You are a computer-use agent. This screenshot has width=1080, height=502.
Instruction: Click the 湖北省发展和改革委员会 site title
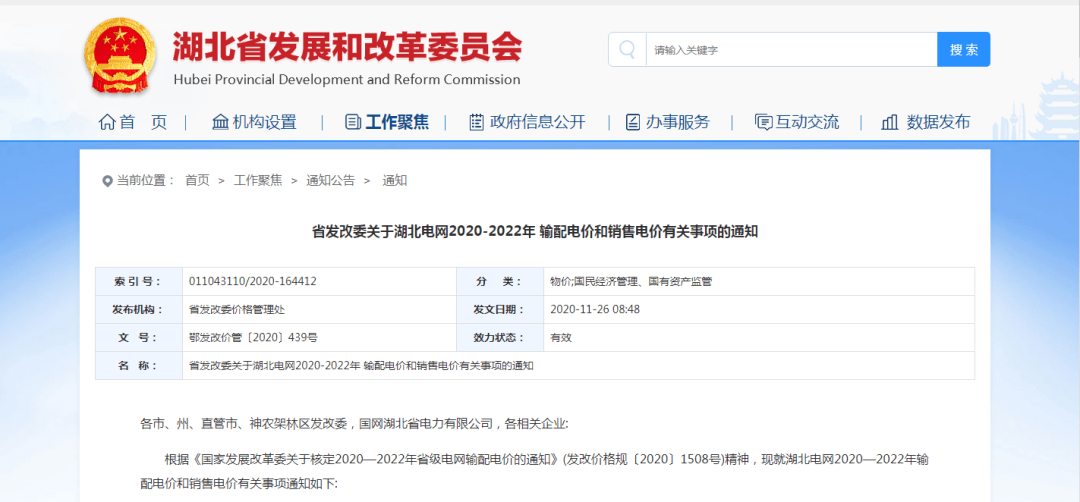(347, 47)
